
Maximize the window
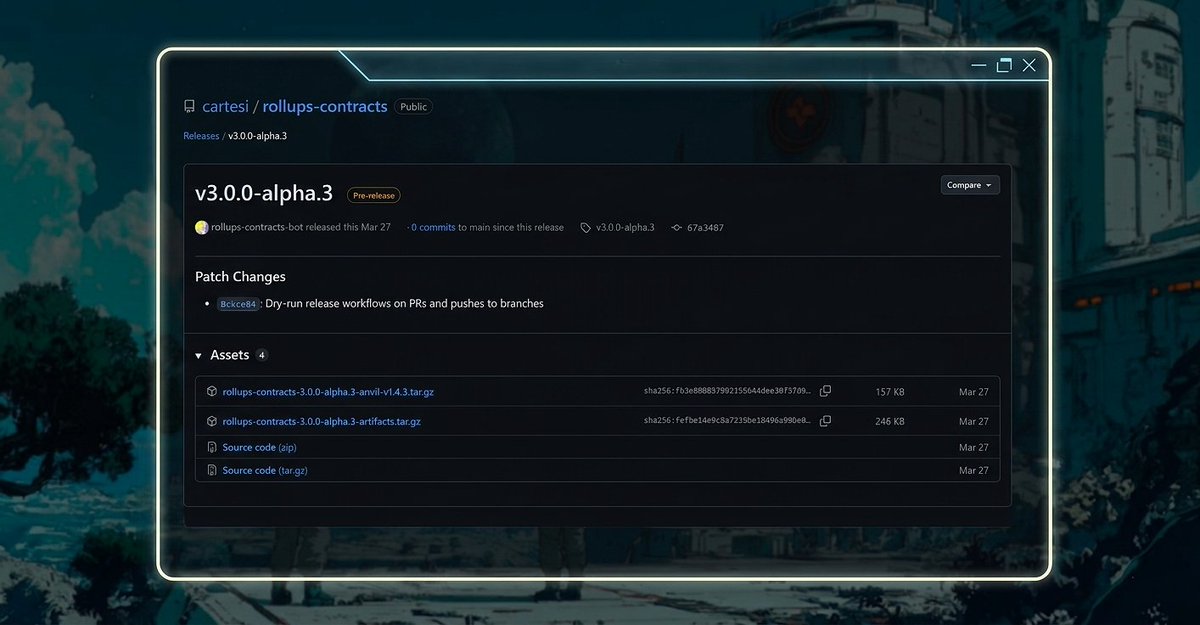[1004, 66]
